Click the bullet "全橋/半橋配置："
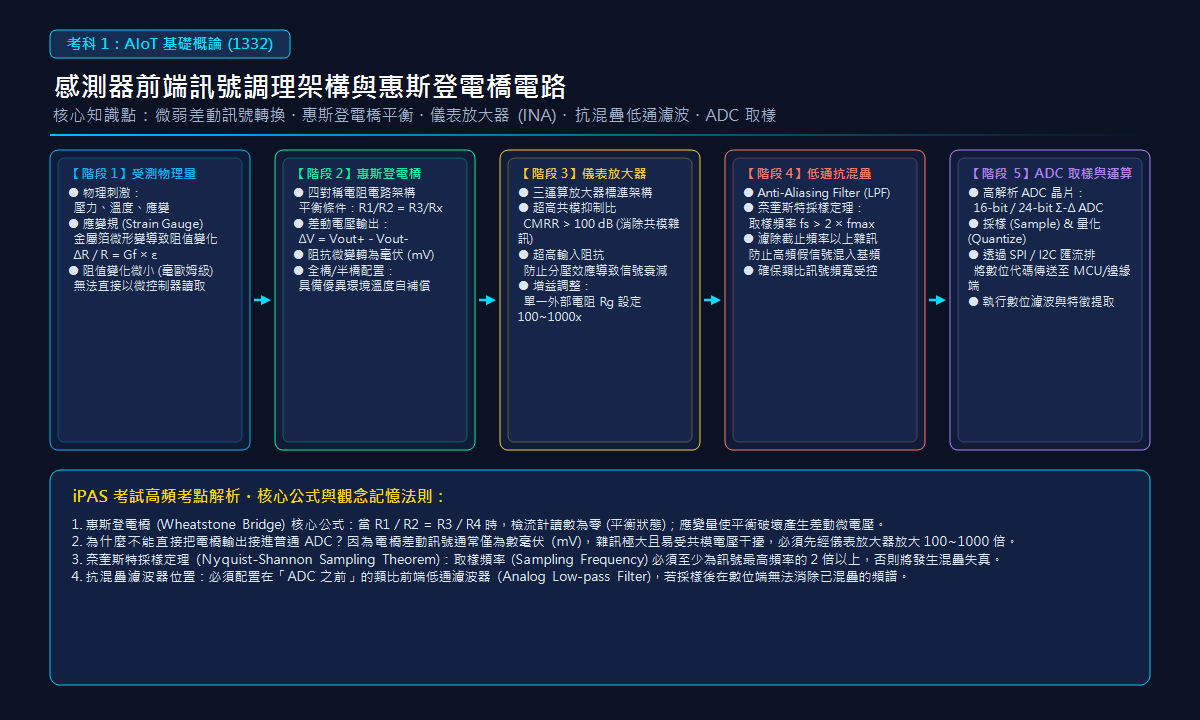 click(x=344, y=270)
